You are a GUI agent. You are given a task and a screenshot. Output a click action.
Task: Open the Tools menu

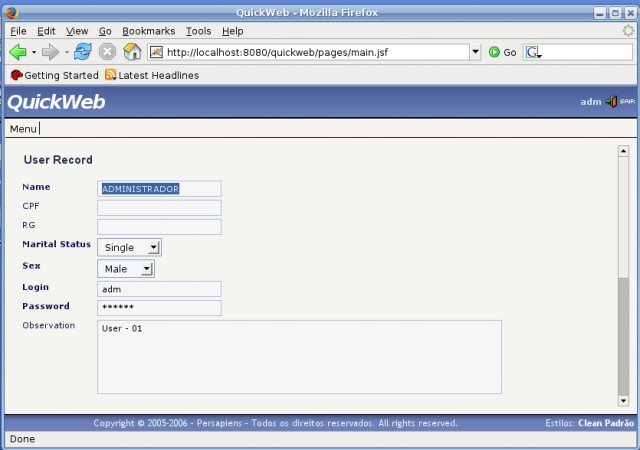[x=198, y=31]
